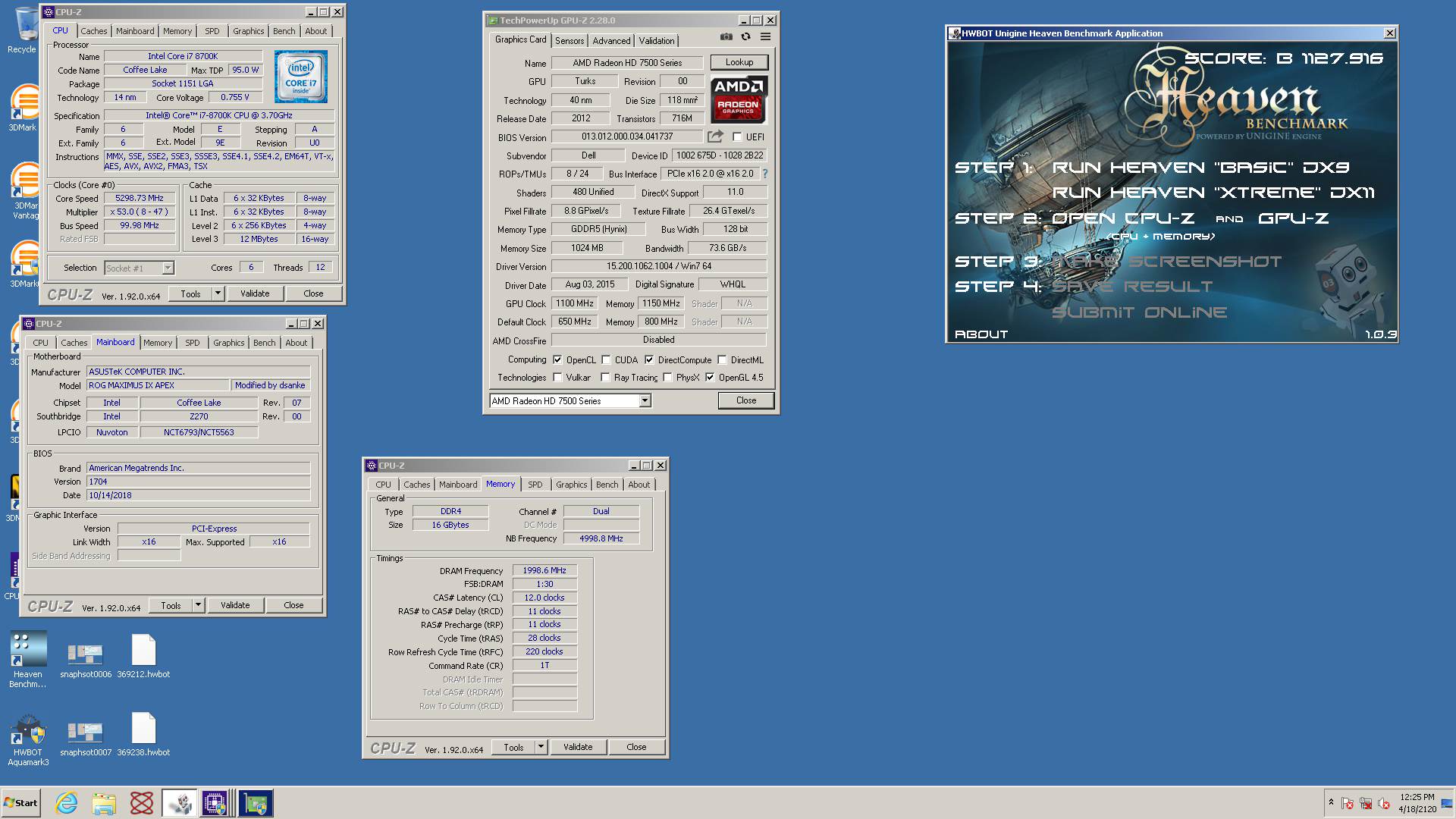Toggle the Ray Tracing checkbox

click(605, 378)
